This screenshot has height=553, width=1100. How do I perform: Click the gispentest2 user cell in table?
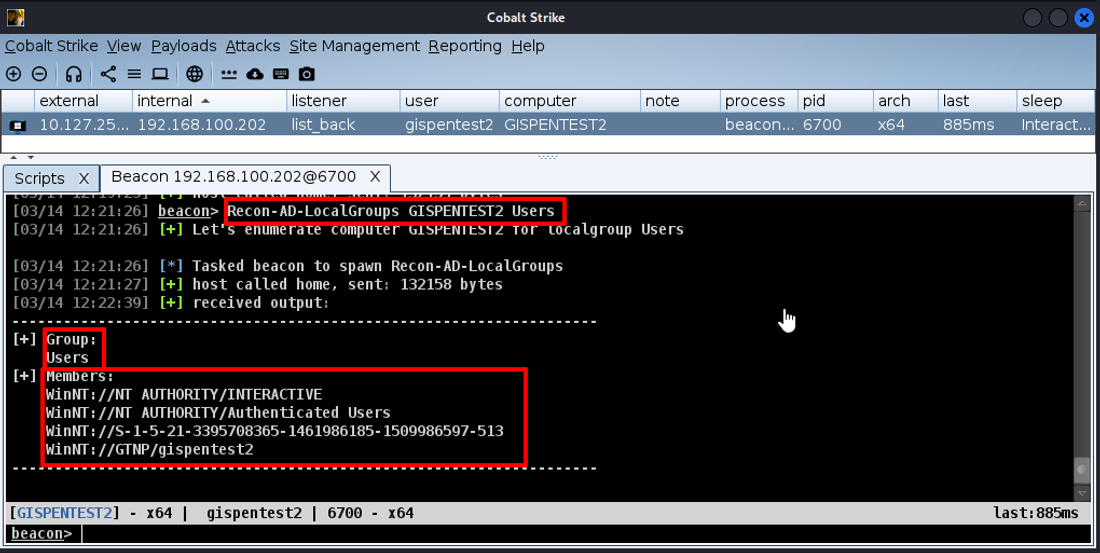point(449,125)
